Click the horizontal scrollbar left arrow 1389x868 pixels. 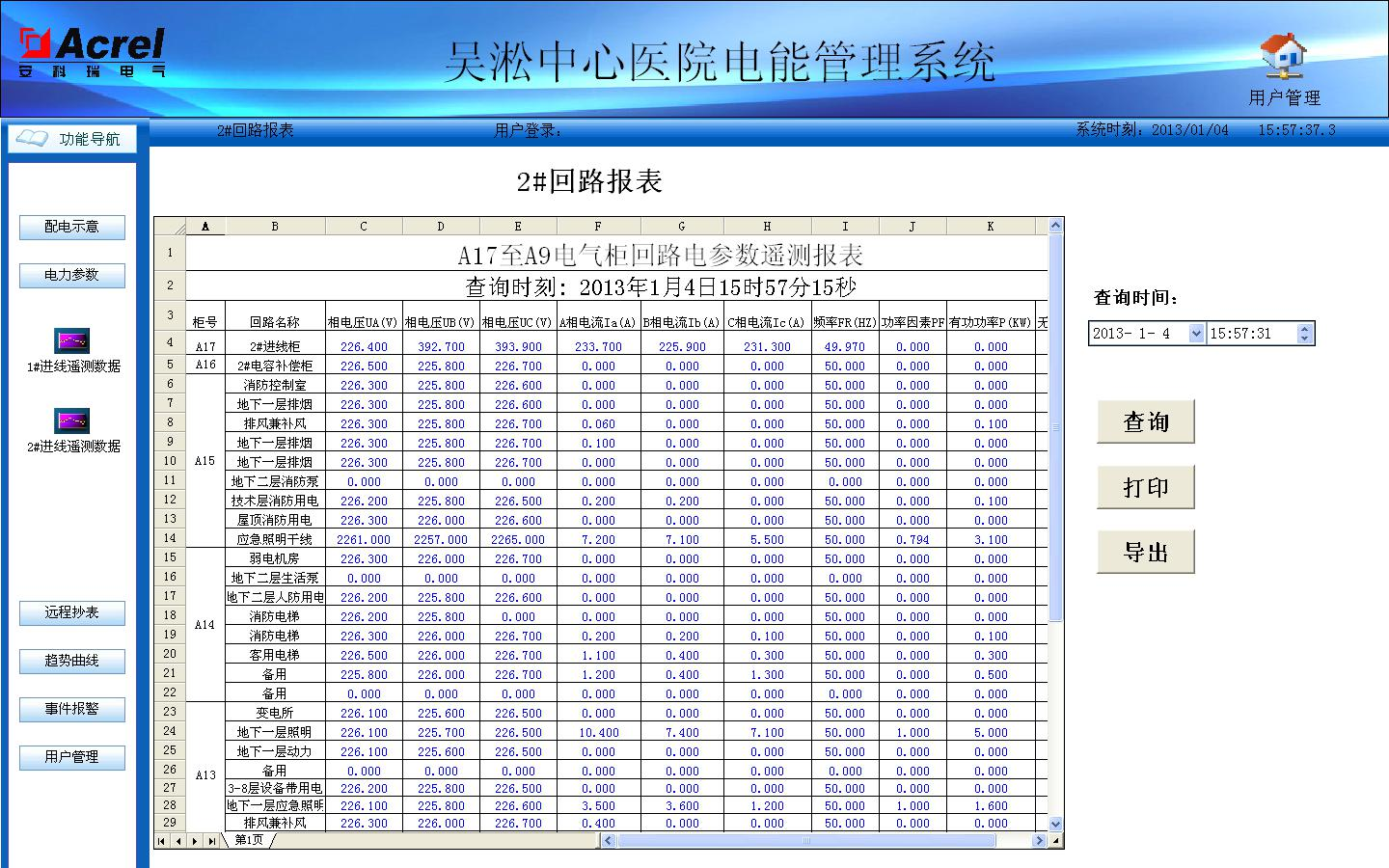[x=608, y=841]
